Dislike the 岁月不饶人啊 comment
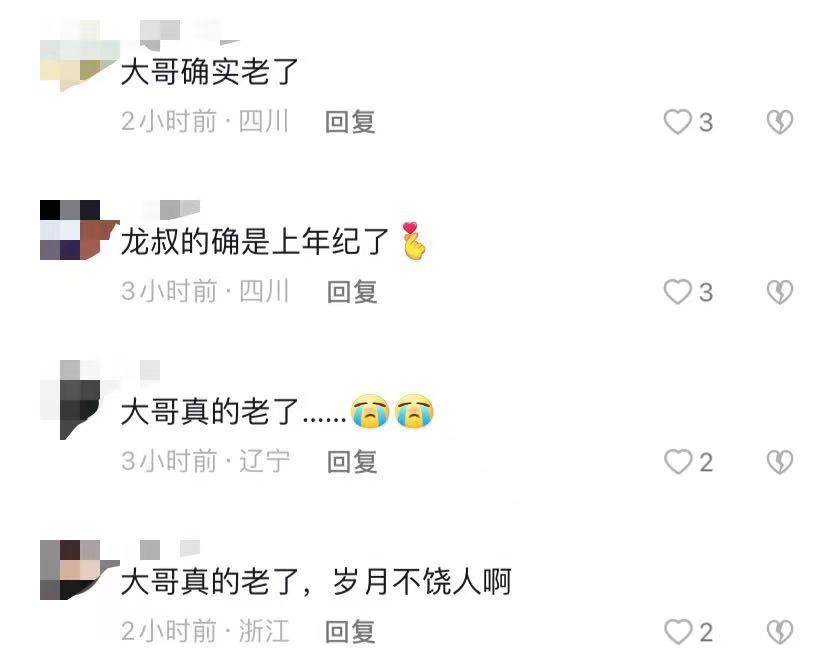This screenshot has height=663, width=828. click(x=780, y=632)
